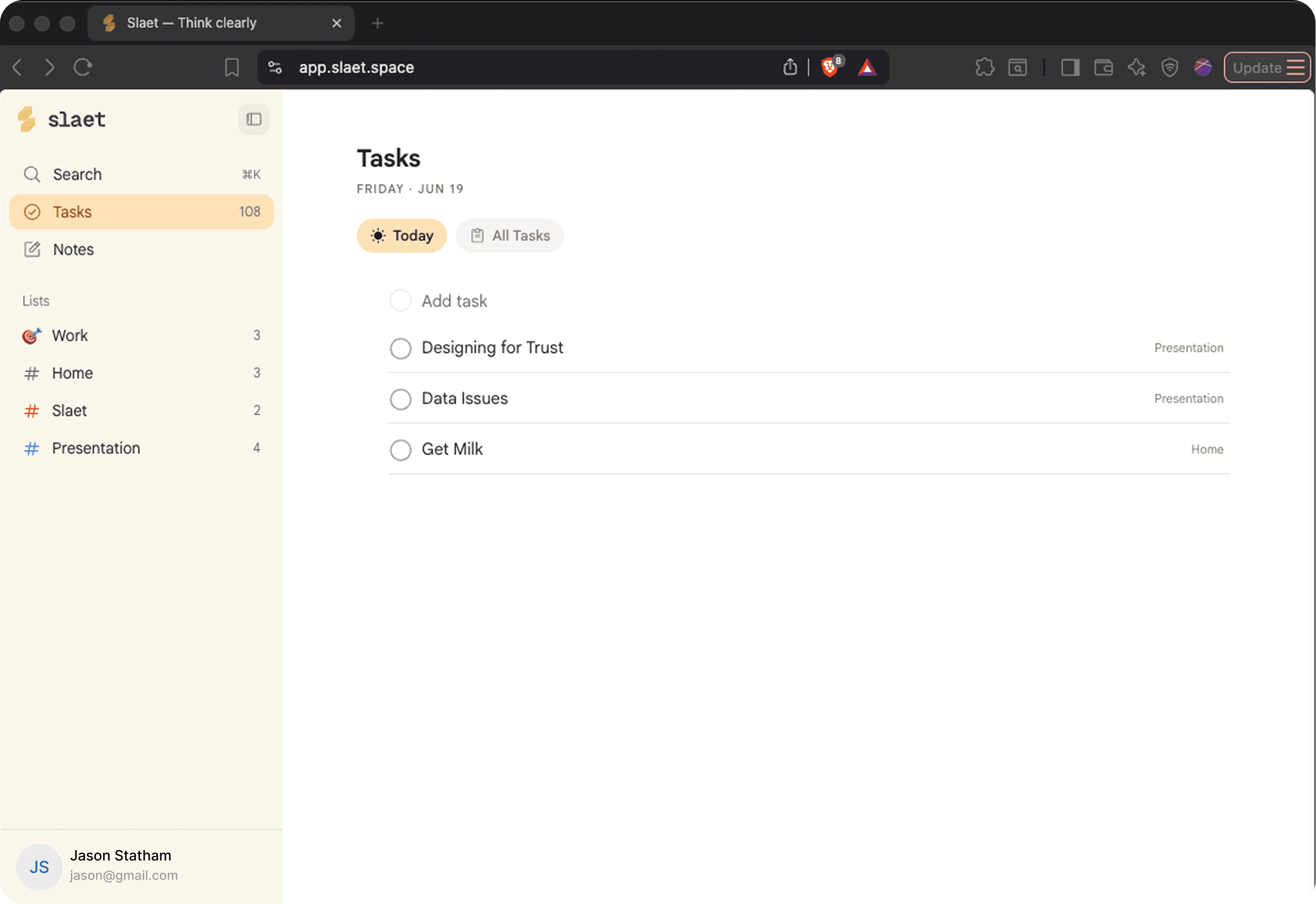Open the Work list
1316x904 pixels.
click(141, 335)
